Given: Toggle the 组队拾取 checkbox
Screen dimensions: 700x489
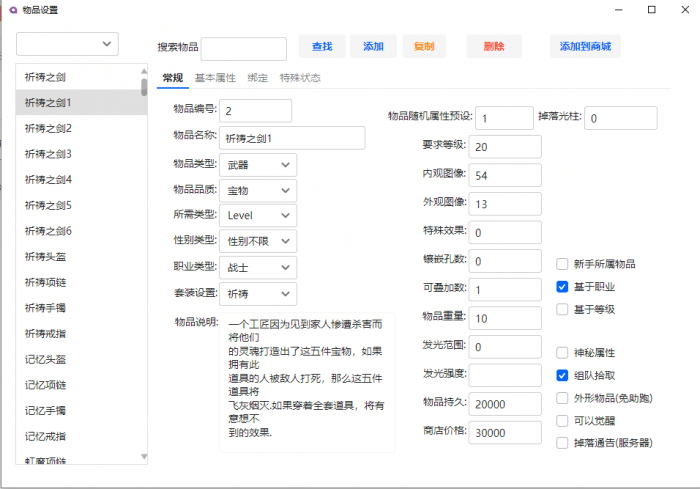Looking at the screenshot, I should [x=563, y=376].
